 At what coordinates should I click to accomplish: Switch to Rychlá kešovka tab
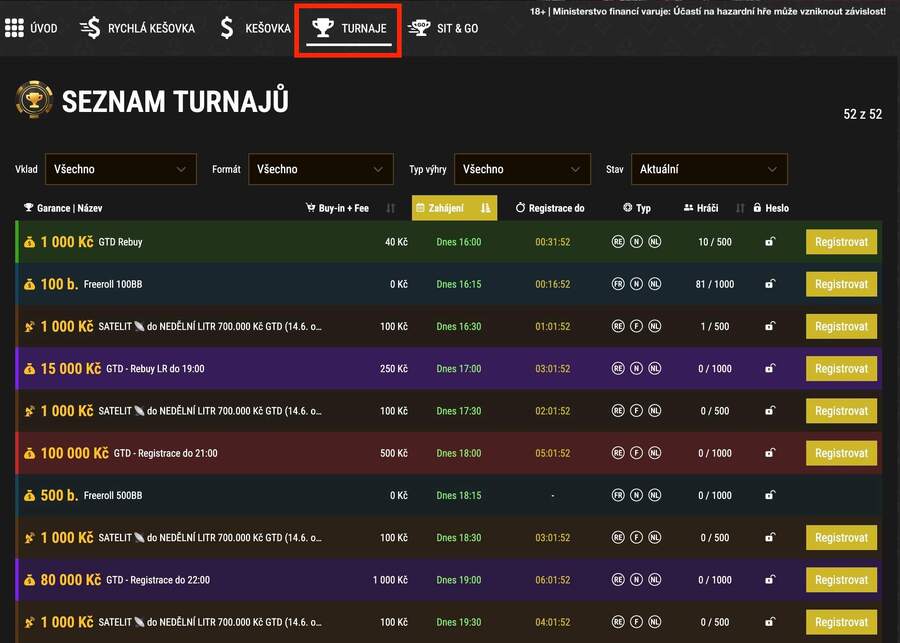pos(137,28)
